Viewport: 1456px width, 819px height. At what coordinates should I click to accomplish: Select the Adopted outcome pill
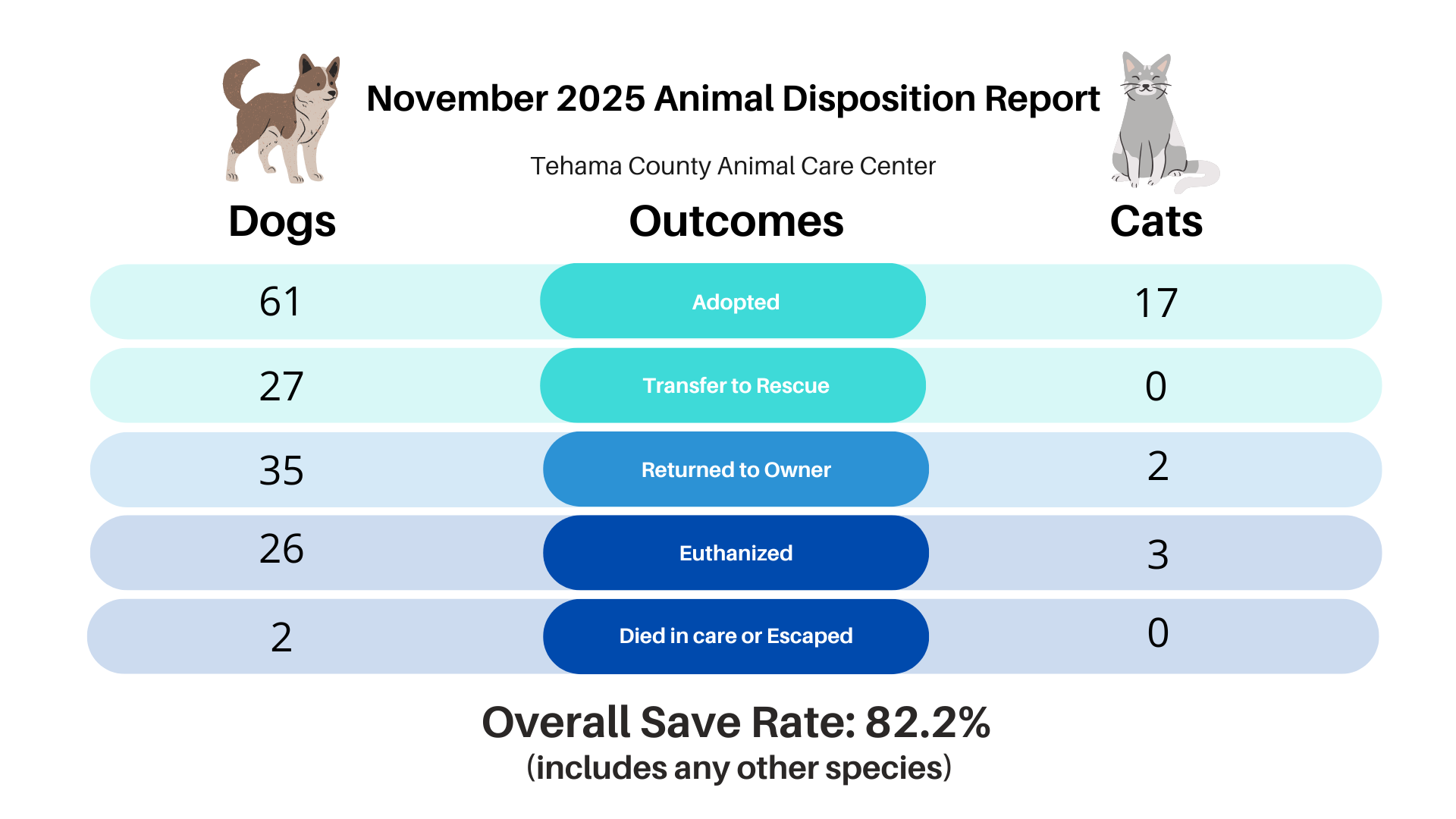733,302
